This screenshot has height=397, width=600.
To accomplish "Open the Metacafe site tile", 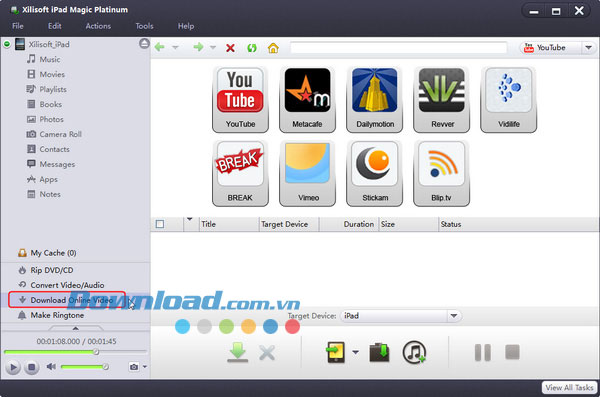I will click(307, 100).
